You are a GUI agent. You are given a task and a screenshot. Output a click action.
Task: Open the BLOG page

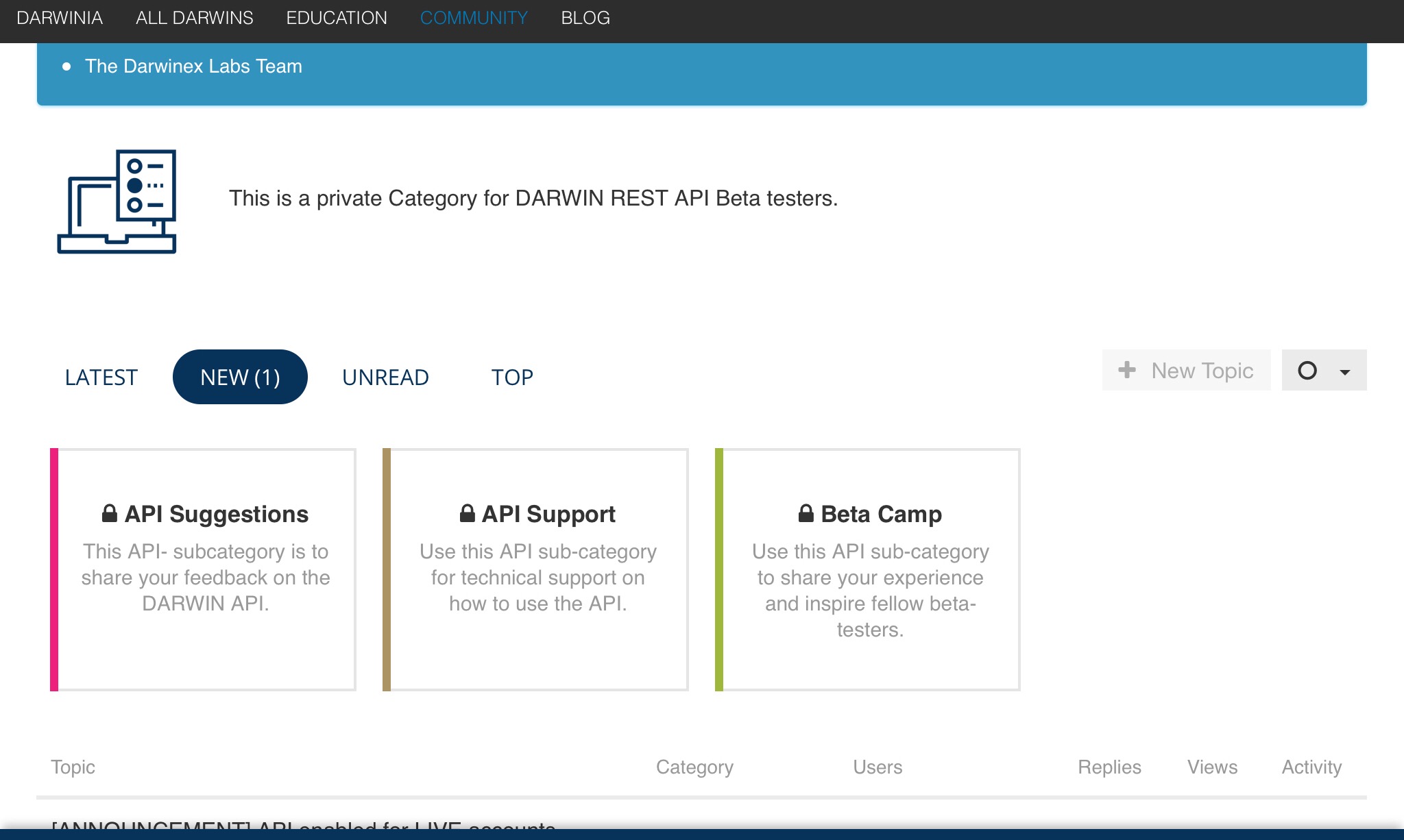pos(585,18)
